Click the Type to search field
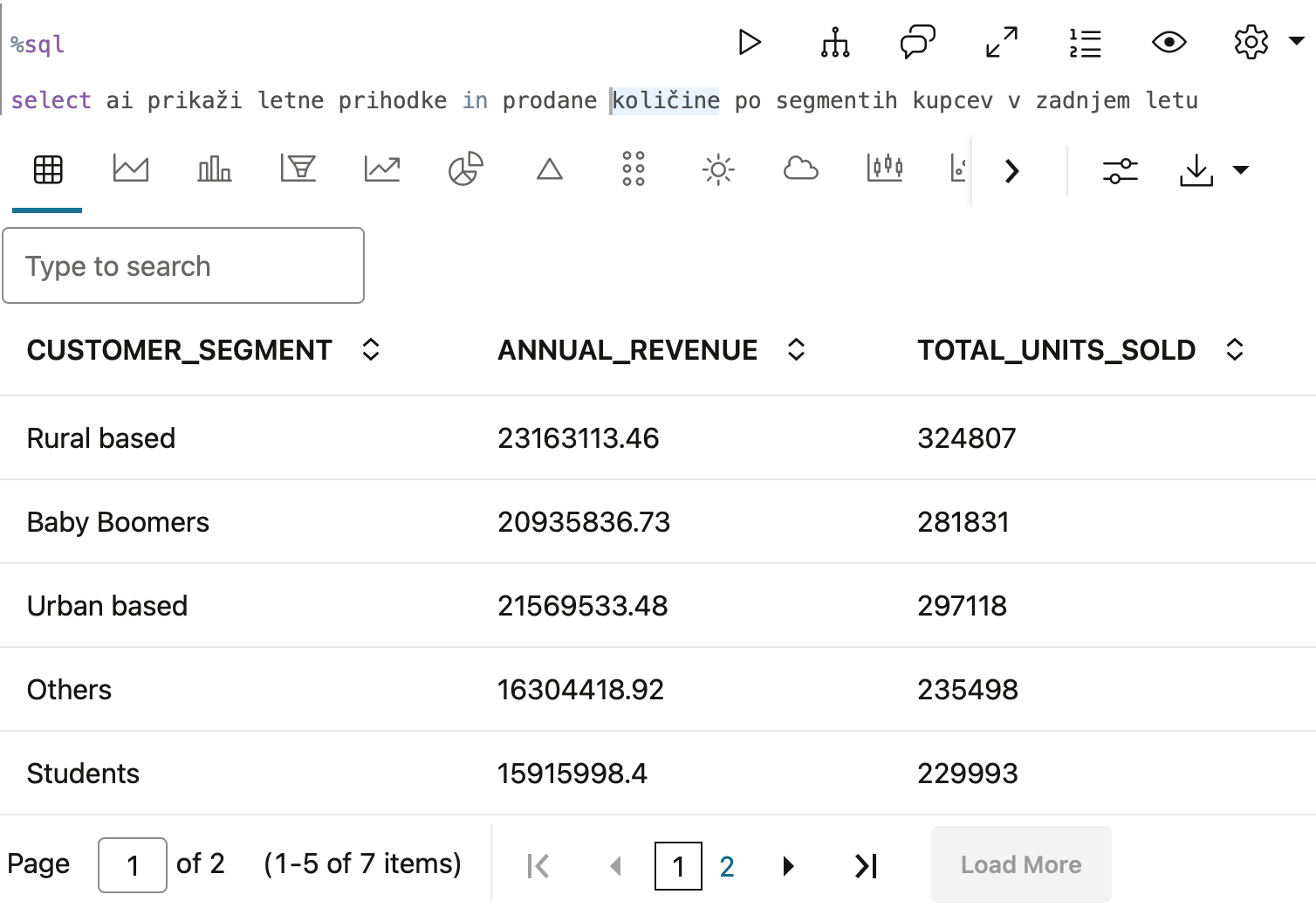This screenshot has height=915, width=1316. click(183, 265)
